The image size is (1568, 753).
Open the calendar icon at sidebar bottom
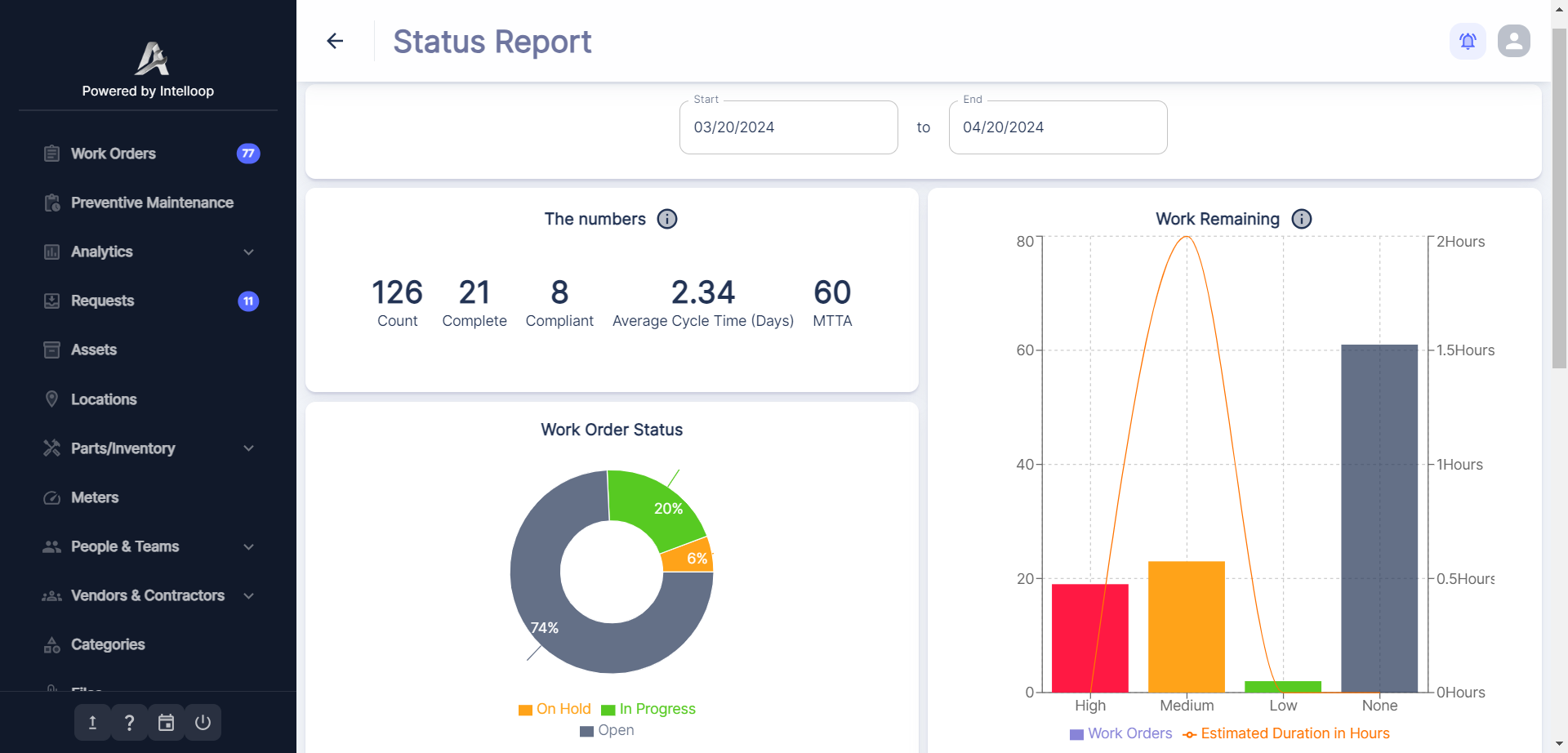(x=166, y=722)
